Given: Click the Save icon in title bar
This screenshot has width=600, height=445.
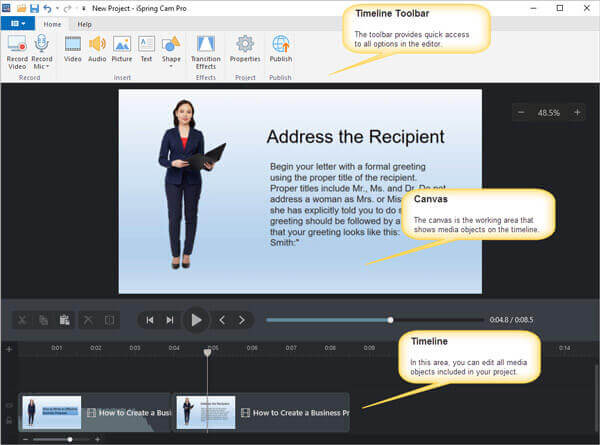Looking at the screenshot, I should pos(34,8).
